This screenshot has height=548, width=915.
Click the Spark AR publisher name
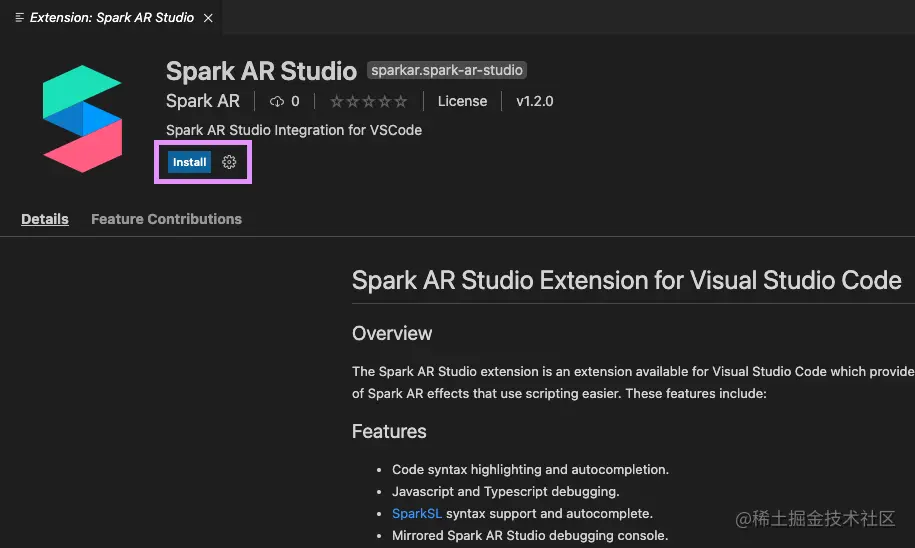click(x=202, y=101)
